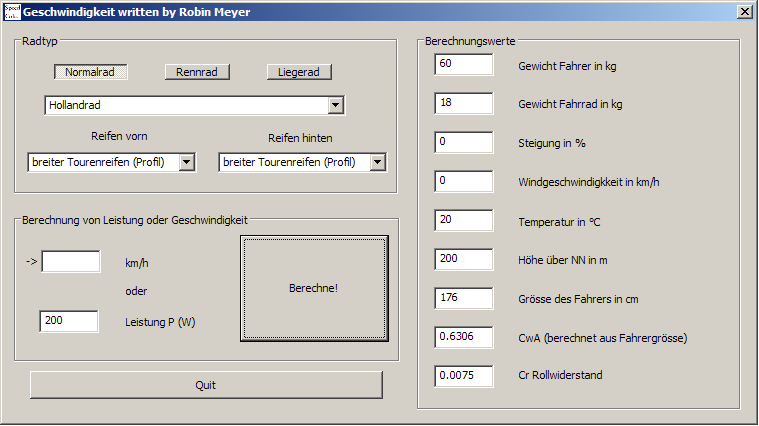
Task: Click the Steigung in % field
Action: coord(464,143)
